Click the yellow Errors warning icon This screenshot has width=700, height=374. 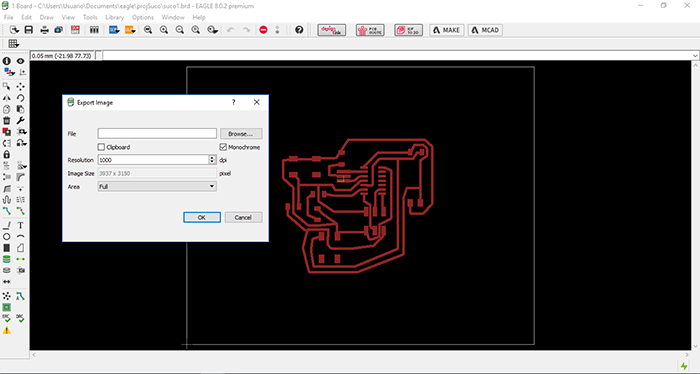tap(7, 330)
